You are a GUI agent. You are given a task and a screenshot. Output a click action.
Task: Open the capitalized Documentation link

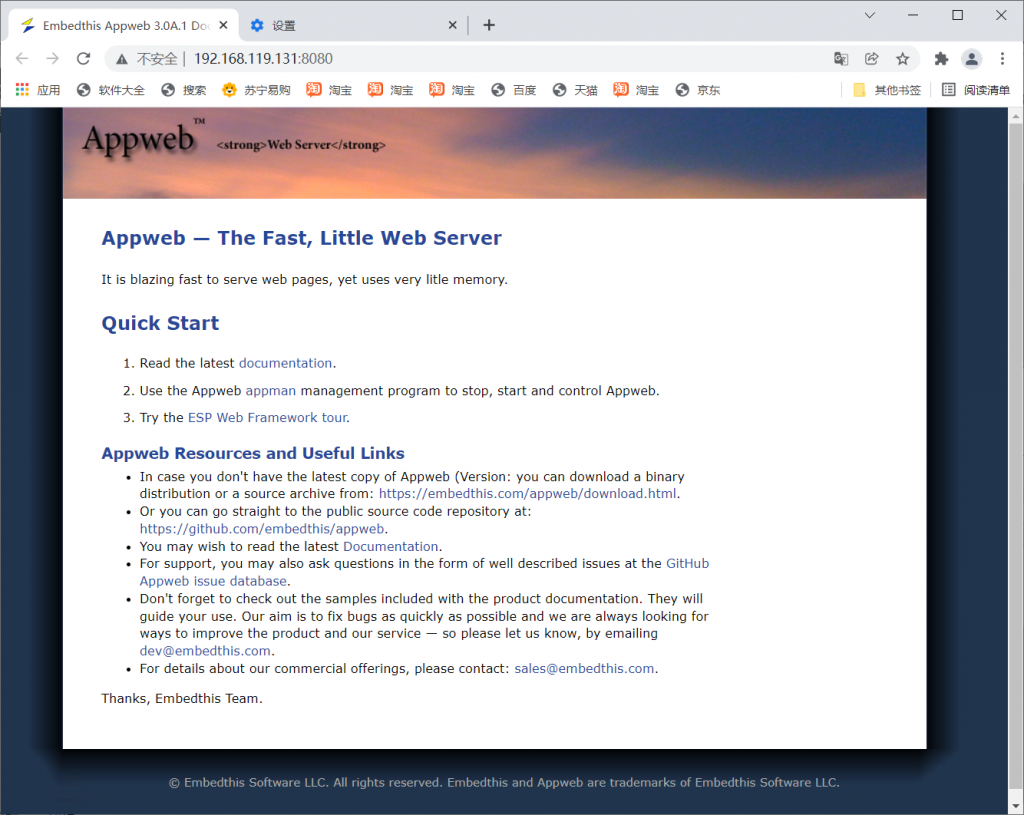tap(391, 547)
